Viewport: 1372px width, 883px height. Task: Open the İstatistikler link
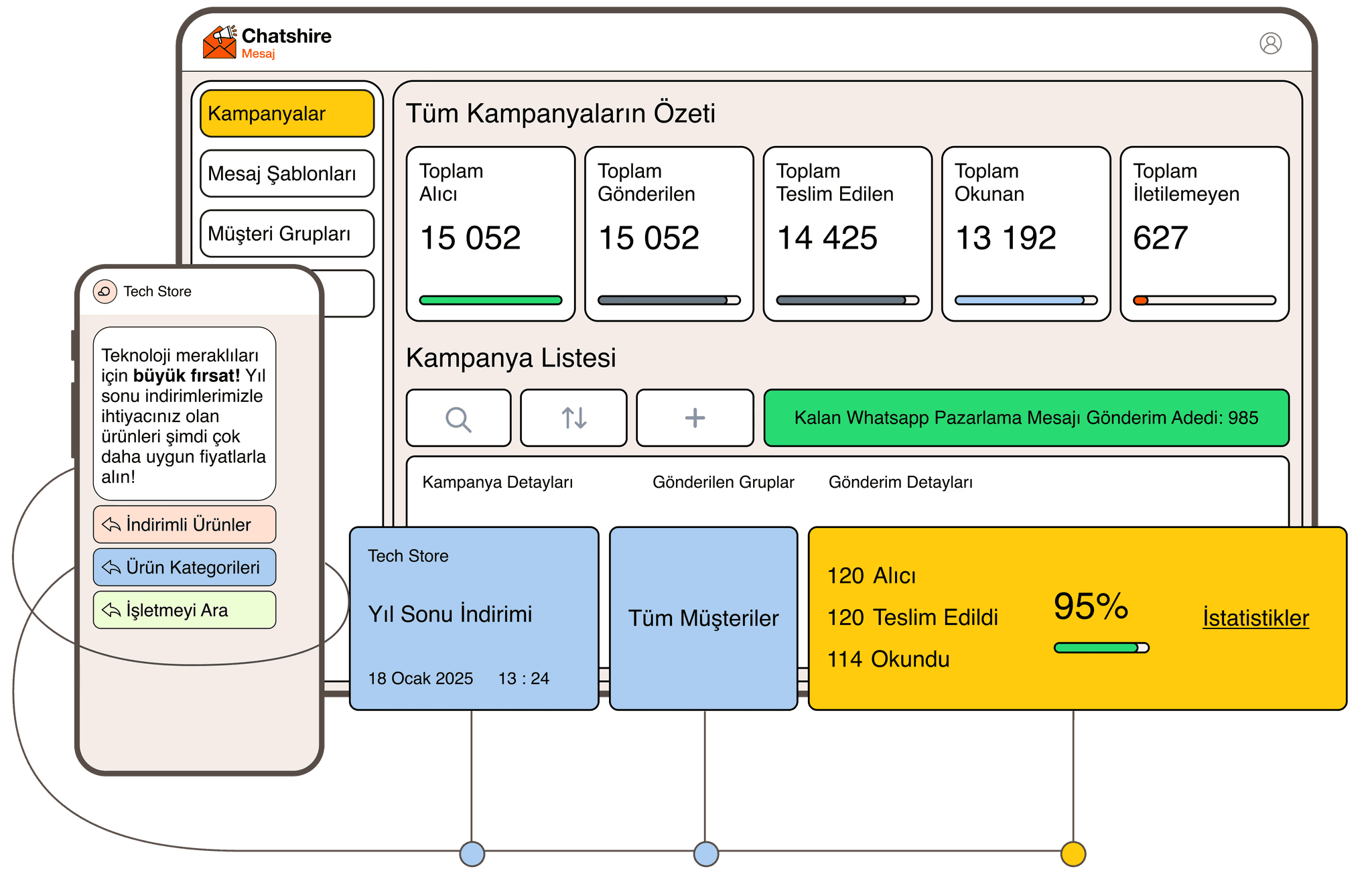point(1255,618)
